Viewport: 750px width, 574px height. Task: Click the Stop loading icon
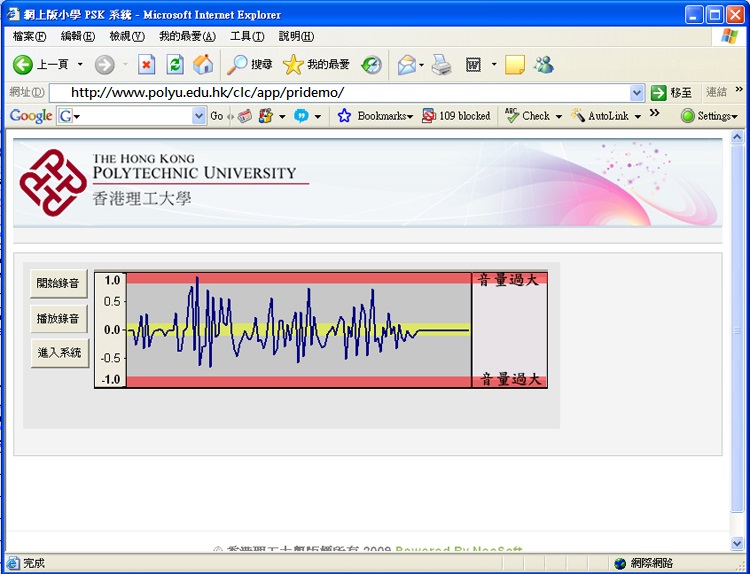click(147, 65)
